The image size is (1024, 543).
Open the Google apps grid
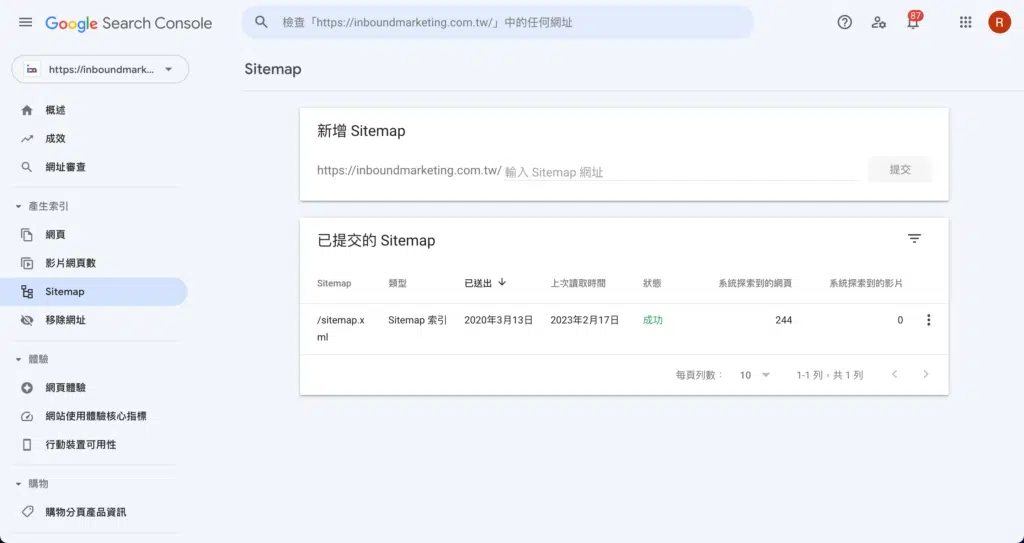point(965,22)
